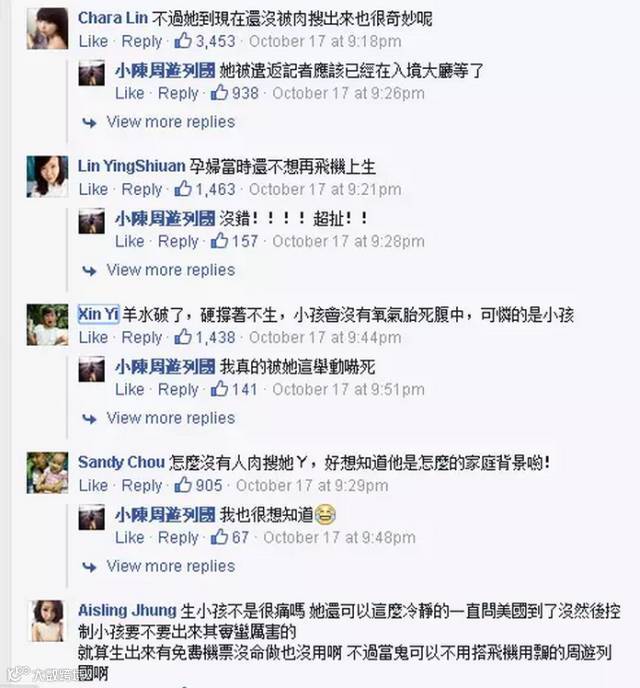The image size is (640, 688).
Task: Click Xin Yi's profile picture
Action: (47, 325)
